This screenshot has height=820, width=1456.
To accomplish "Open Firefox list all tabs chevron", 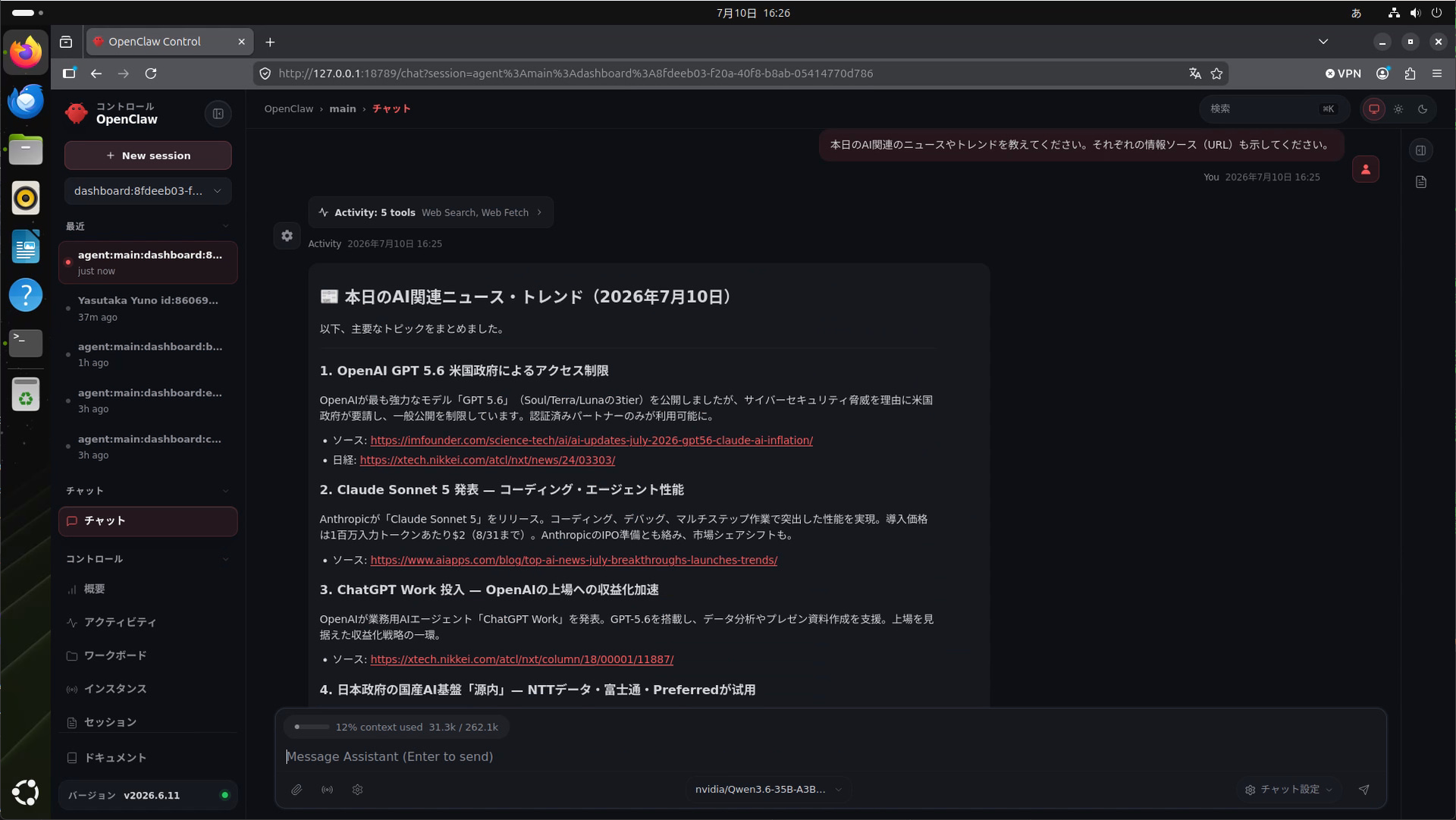I will click(1323, 42).
